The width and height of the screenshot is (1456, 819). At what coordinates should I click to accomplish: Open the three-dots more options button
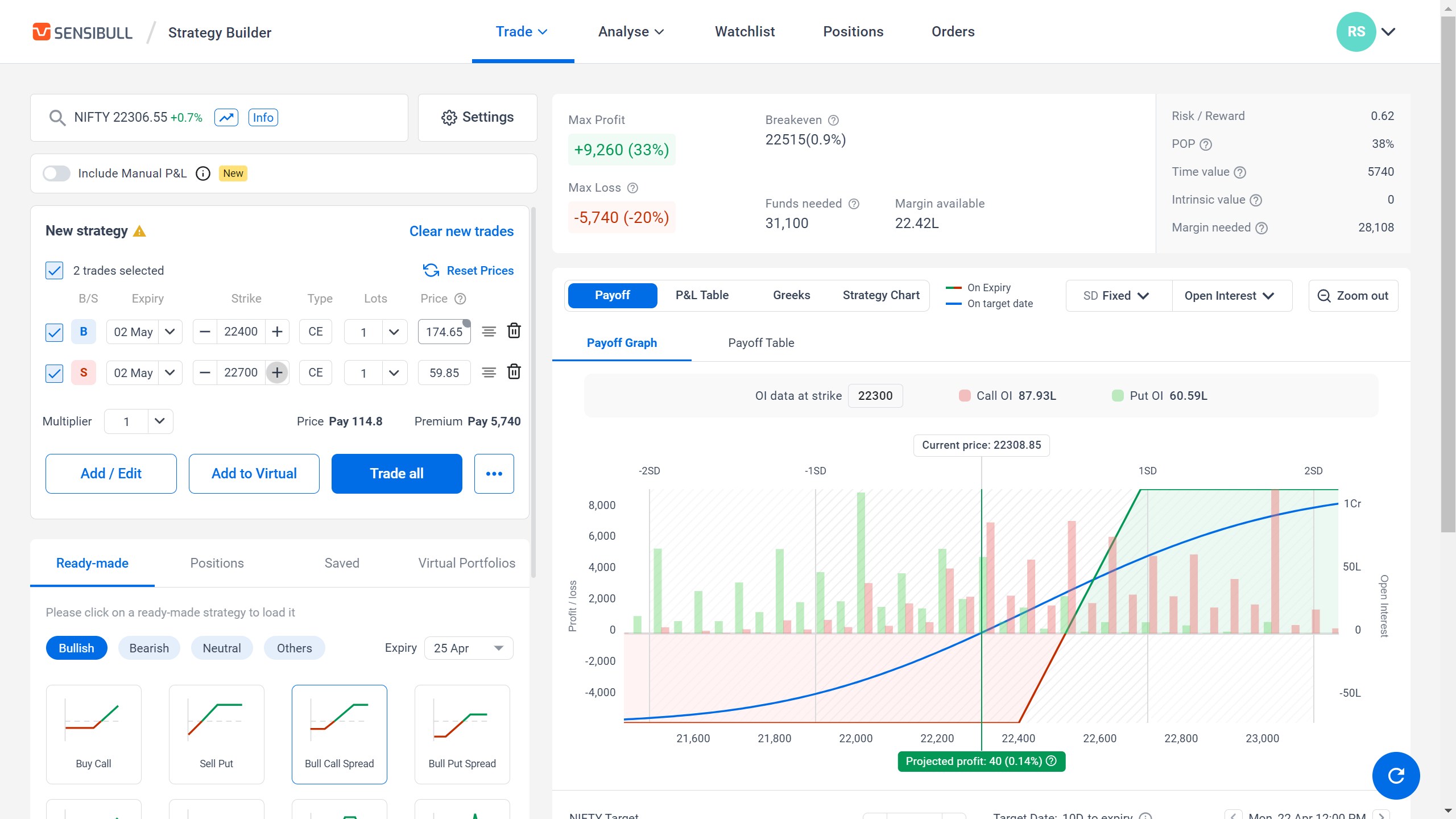[494, 474]
